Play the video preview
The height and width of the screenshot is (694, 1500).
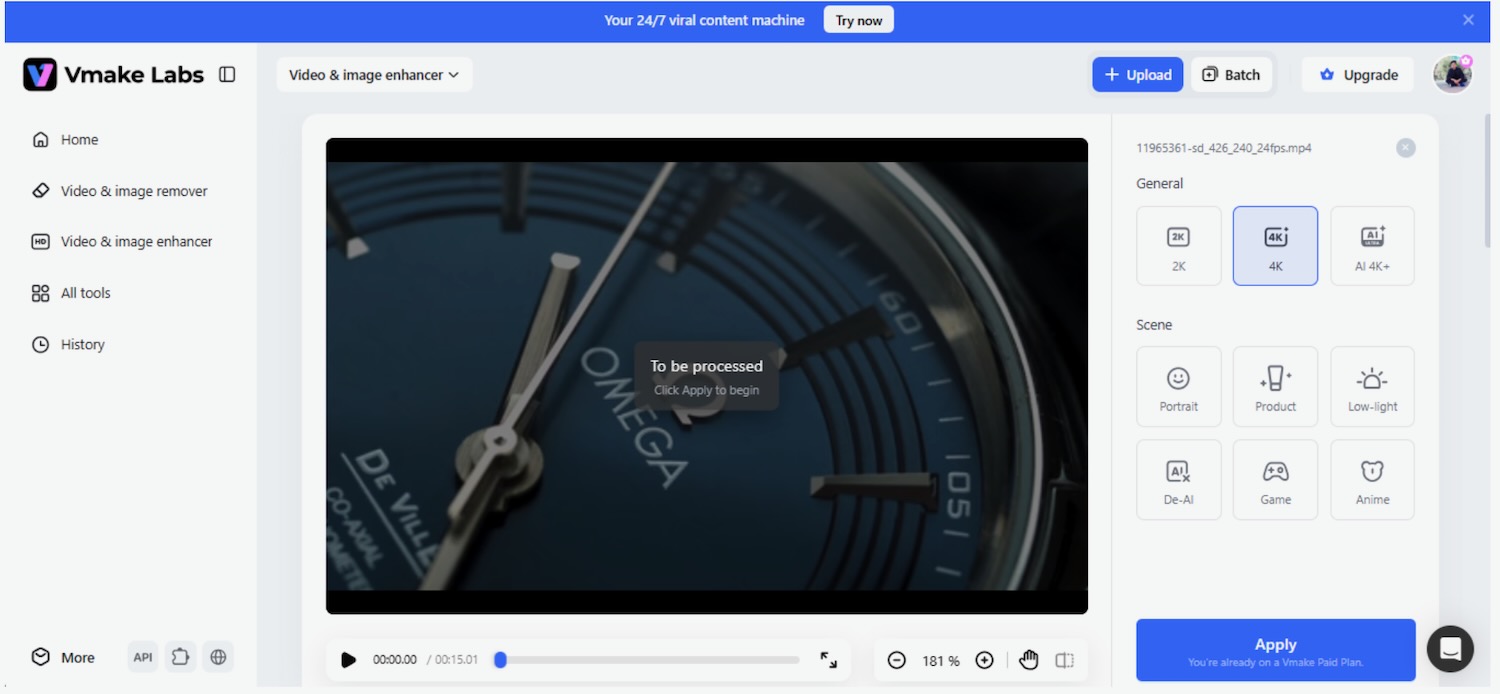(x=348, y=660)
